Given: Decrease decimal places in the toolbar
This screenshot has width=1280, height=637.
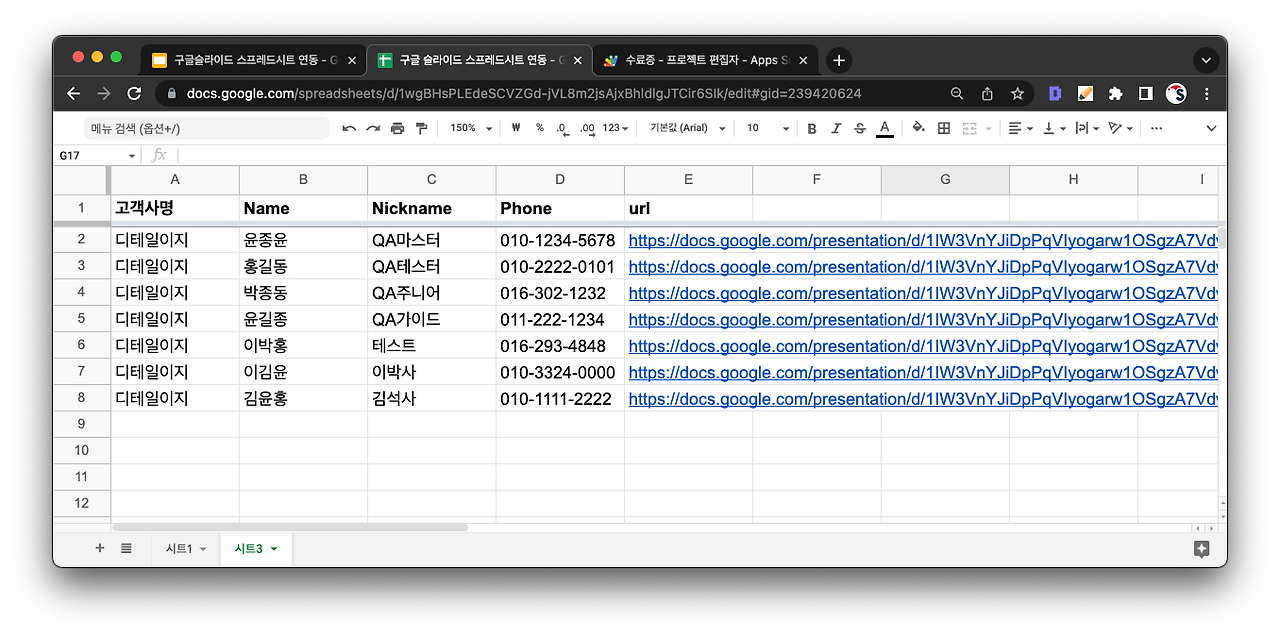Looking at the screenshot, I should pyautogui.click(x=563, y=128).
